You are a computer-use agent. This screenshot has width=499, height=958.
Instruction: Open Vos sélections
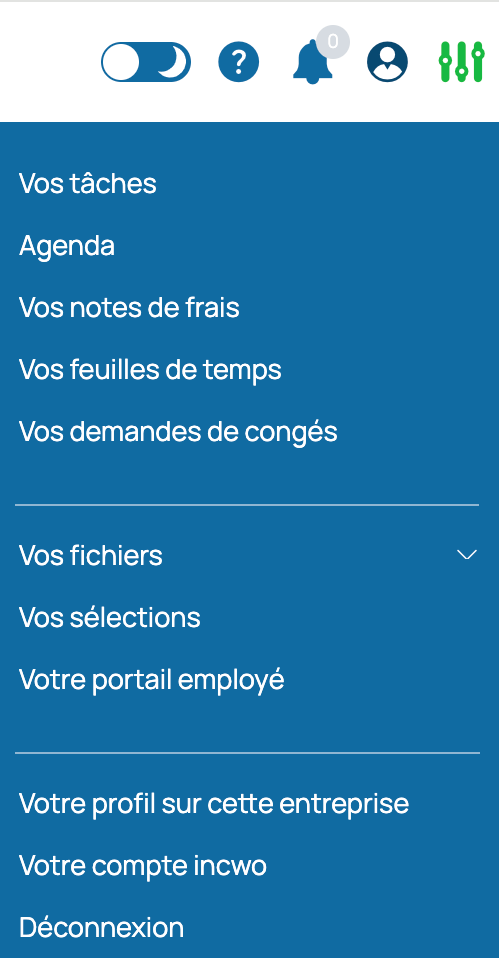(110, 618)
